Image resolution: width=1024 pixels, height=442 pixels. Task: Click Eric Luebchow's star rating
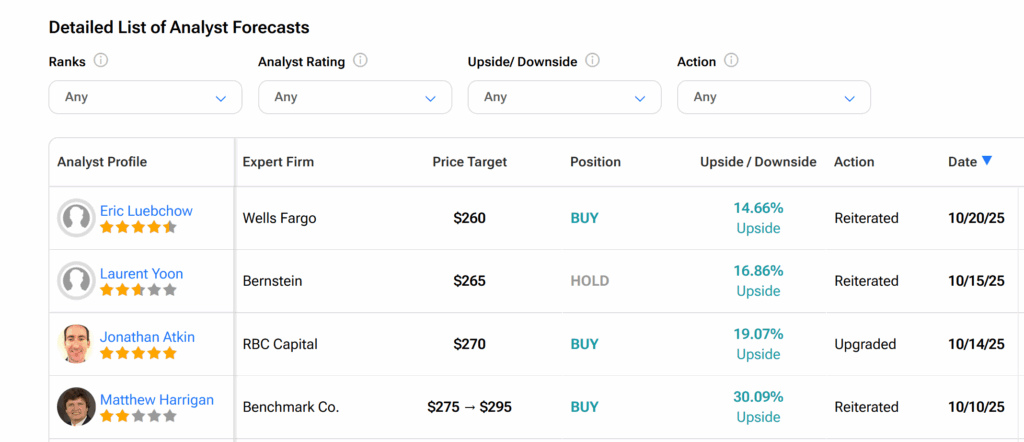tap(138, 228)
